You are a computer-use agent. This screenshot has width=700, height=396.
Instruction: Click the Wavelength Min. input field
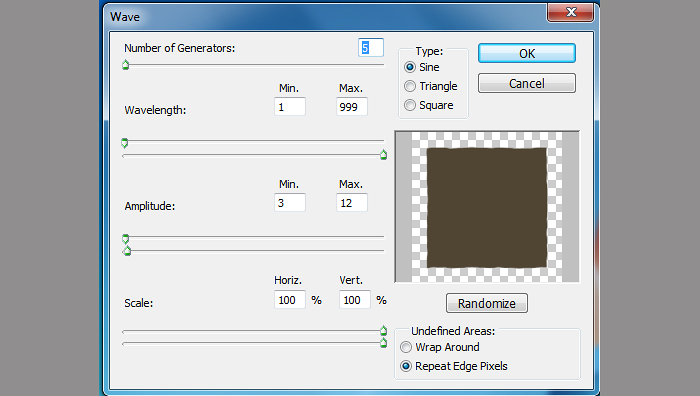(290, 107)
